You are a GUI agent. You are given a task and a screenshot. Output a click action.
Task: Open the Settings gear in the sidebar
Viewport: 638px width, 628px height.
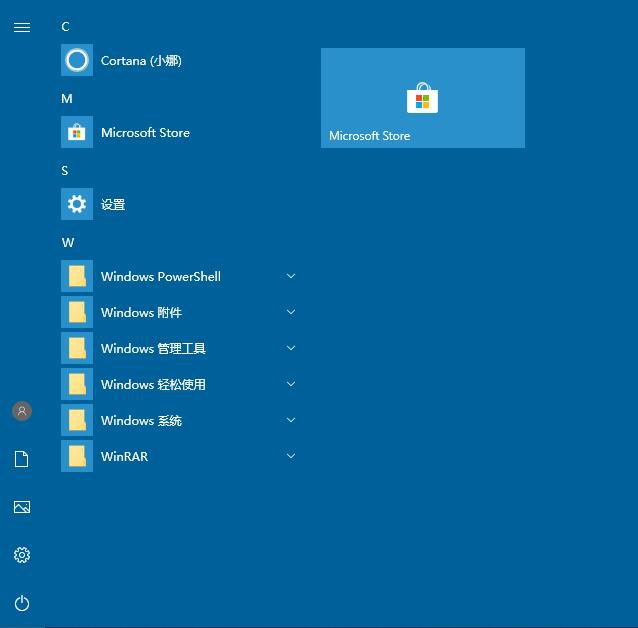coord(22,555)
